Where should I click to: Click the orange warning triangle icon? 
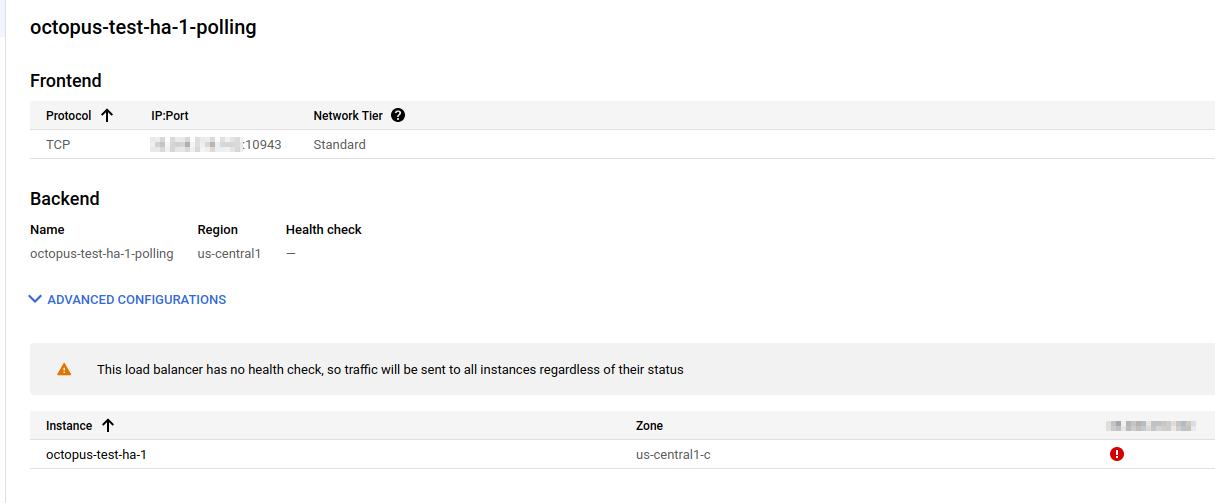[64, 369]
